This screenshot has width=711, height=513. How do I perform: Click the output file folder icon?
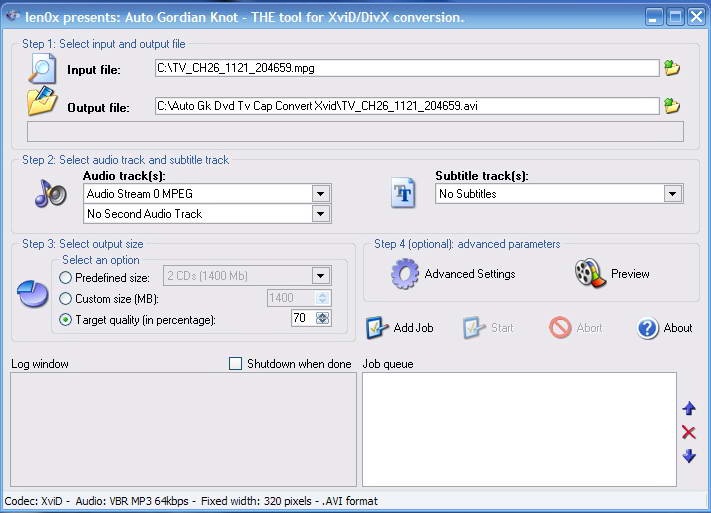[42, 101]
